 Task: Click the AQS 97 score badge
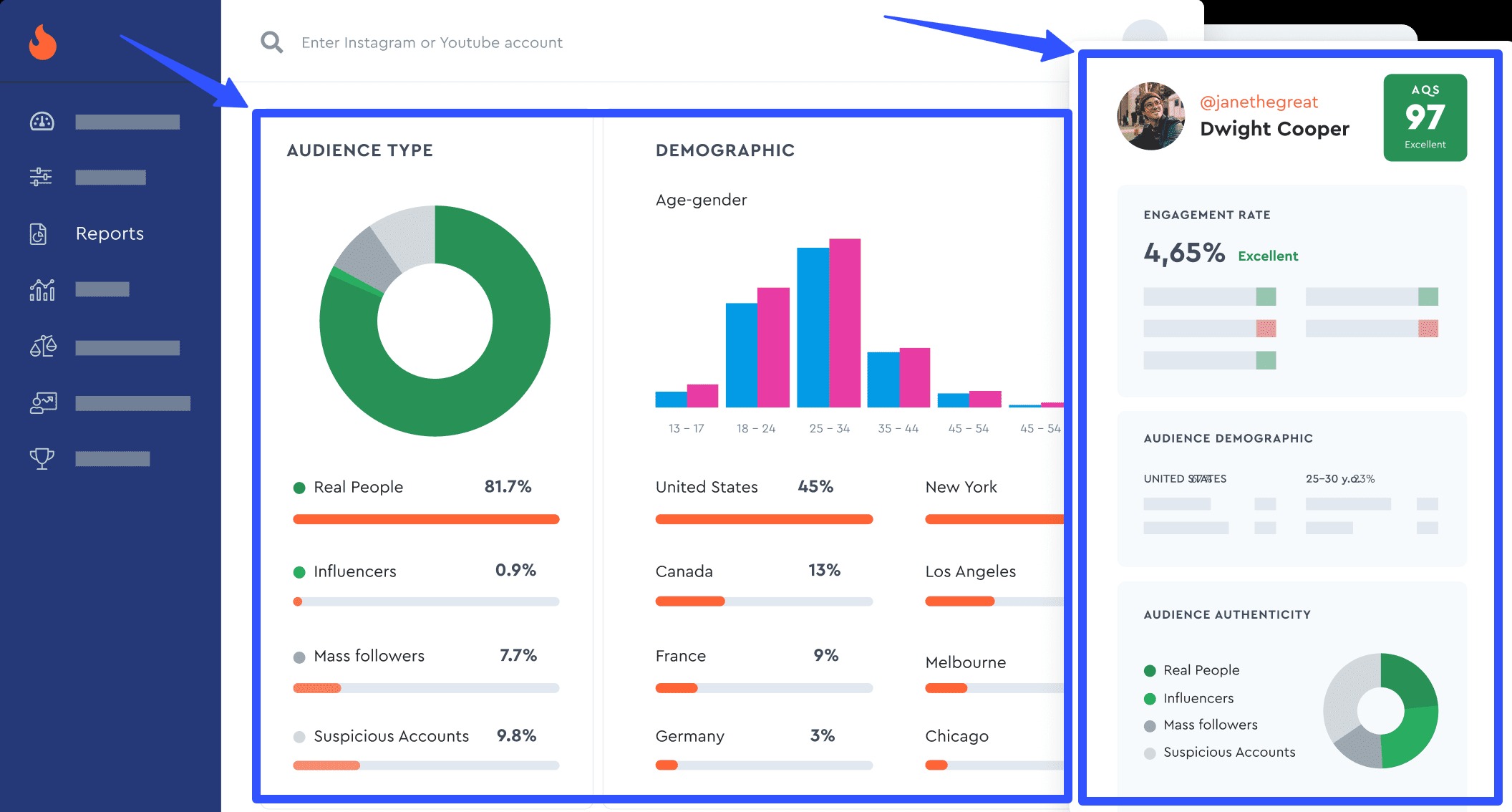click(1425, 117)
